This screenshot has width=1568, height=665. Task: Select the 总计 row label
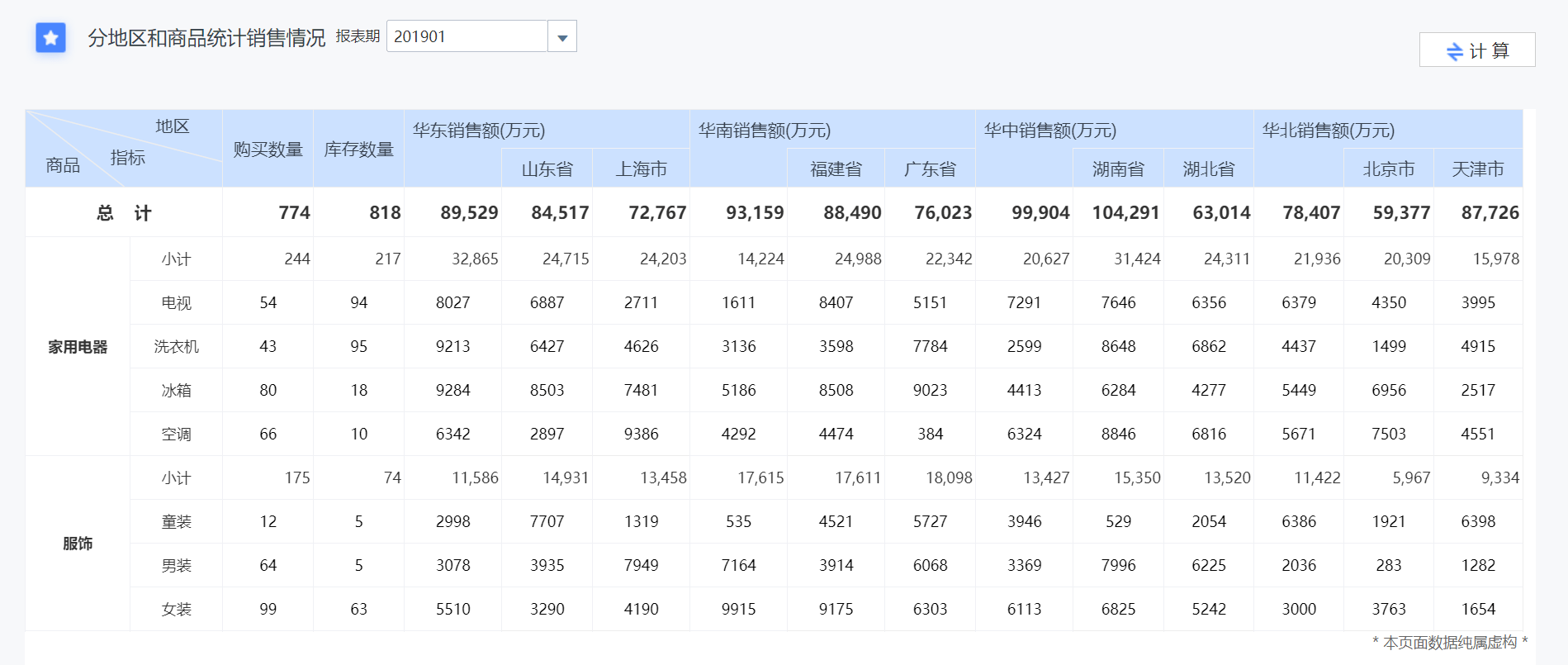(124, 213)
